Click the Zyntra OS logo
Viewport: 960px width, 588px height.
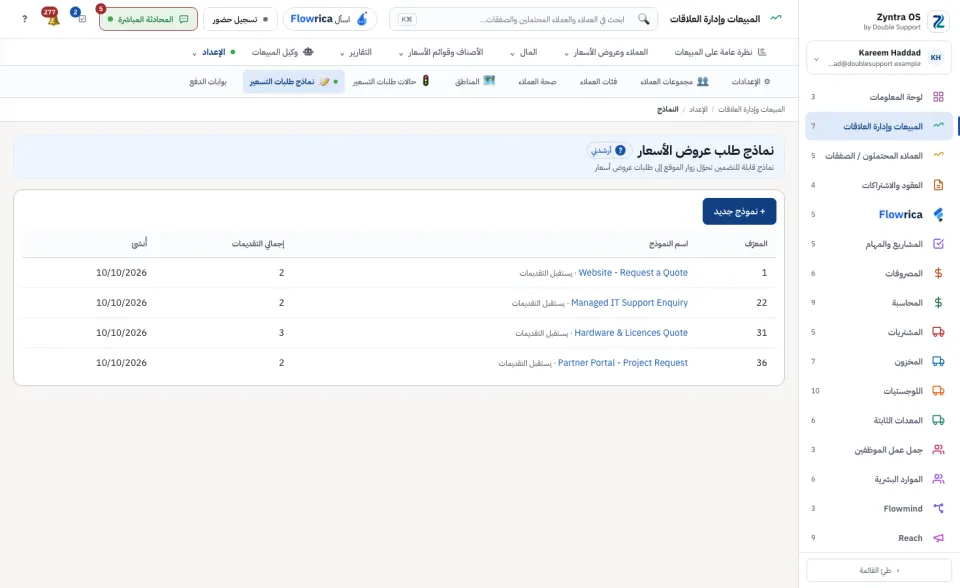pos(938,21)
